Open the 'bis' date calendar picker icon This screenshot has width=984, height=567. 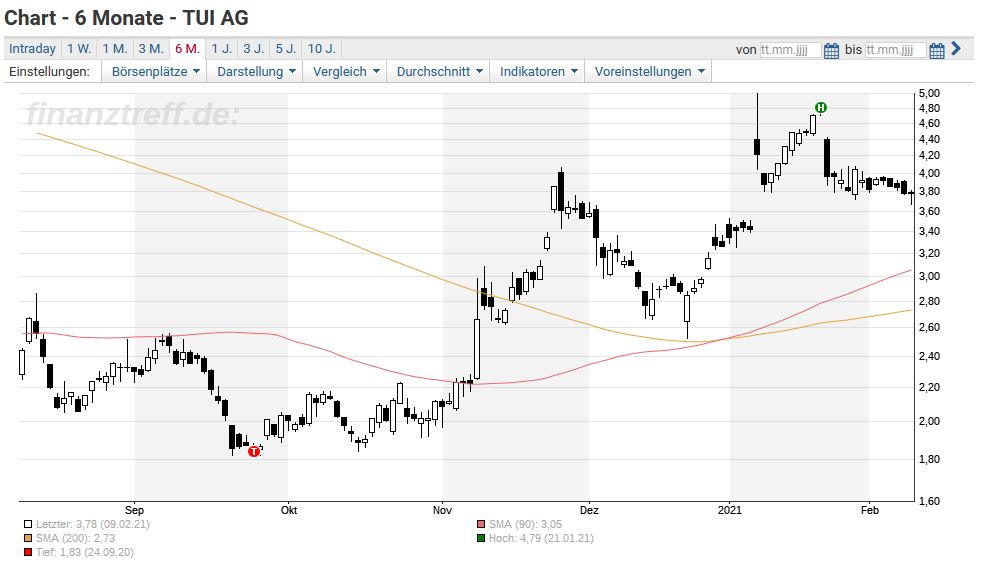tap(936, 50)
